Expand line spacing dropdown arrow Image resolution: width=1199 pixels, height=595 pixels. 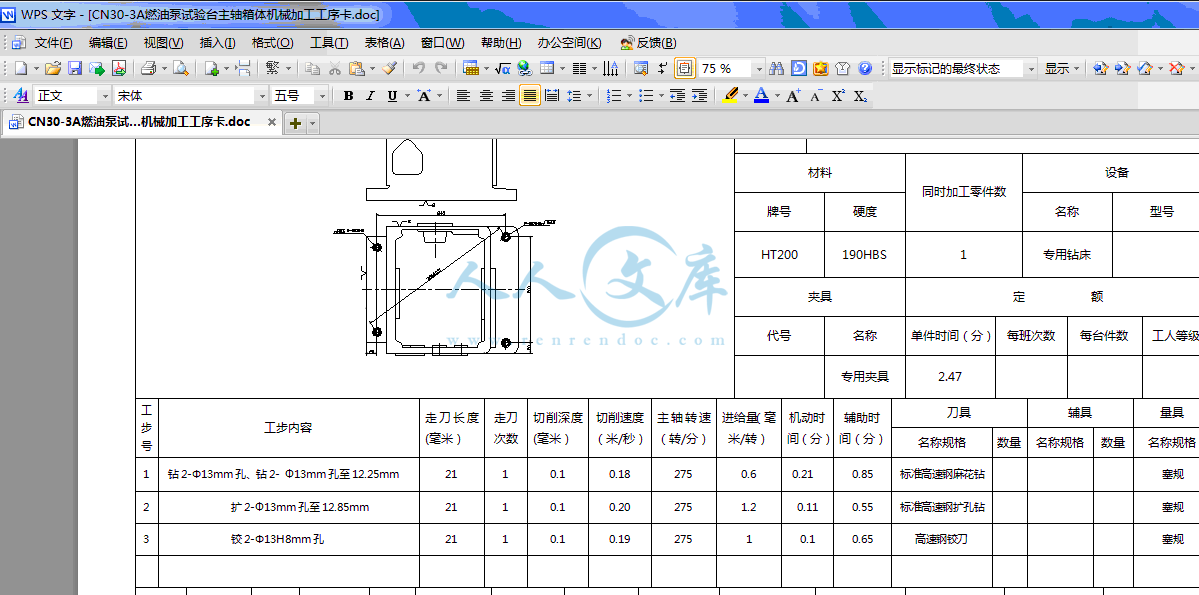[590, 96]
